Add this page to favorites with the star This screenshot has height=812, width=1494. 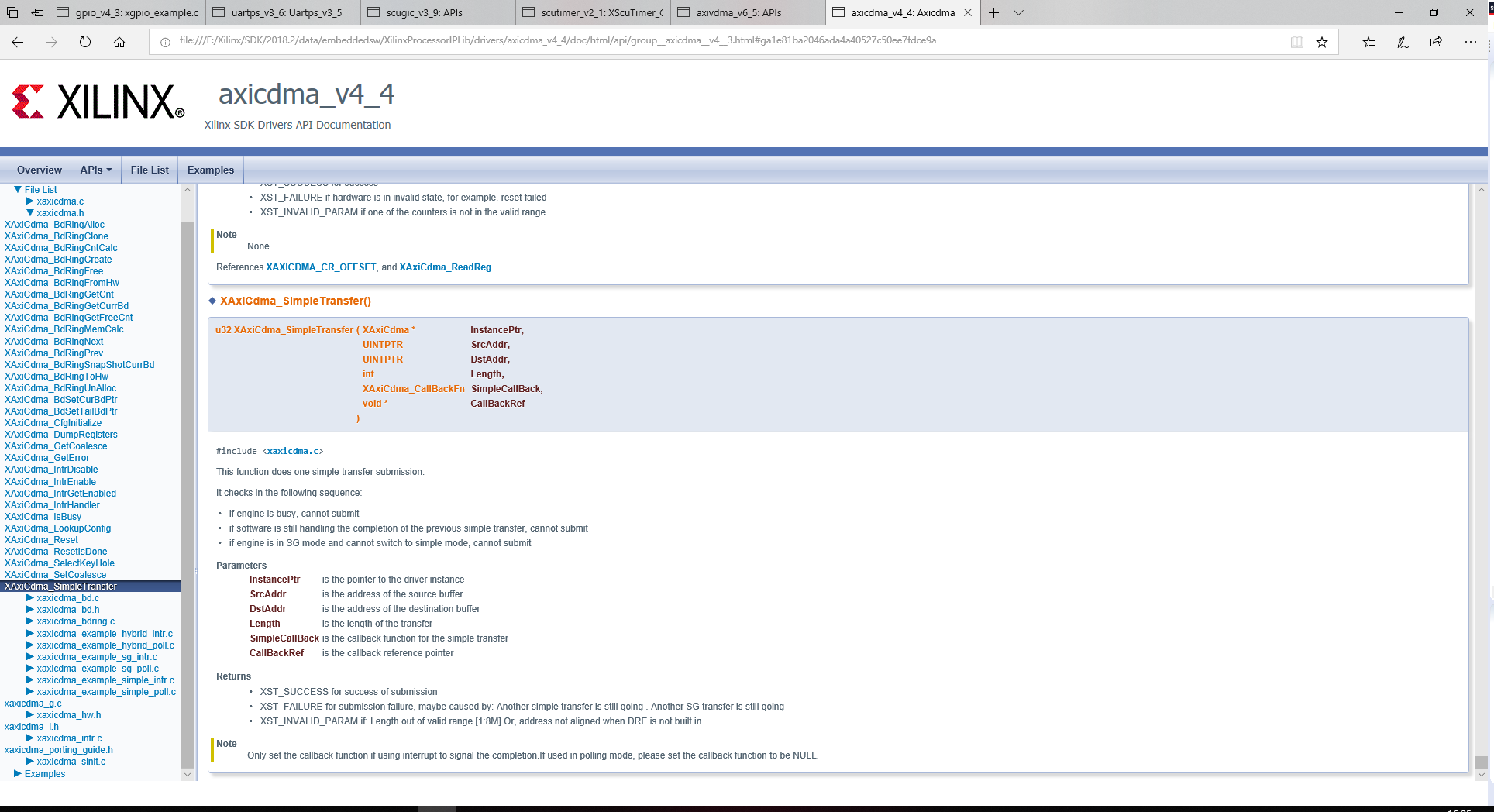pyautogui.click(x=1322, y=42)
